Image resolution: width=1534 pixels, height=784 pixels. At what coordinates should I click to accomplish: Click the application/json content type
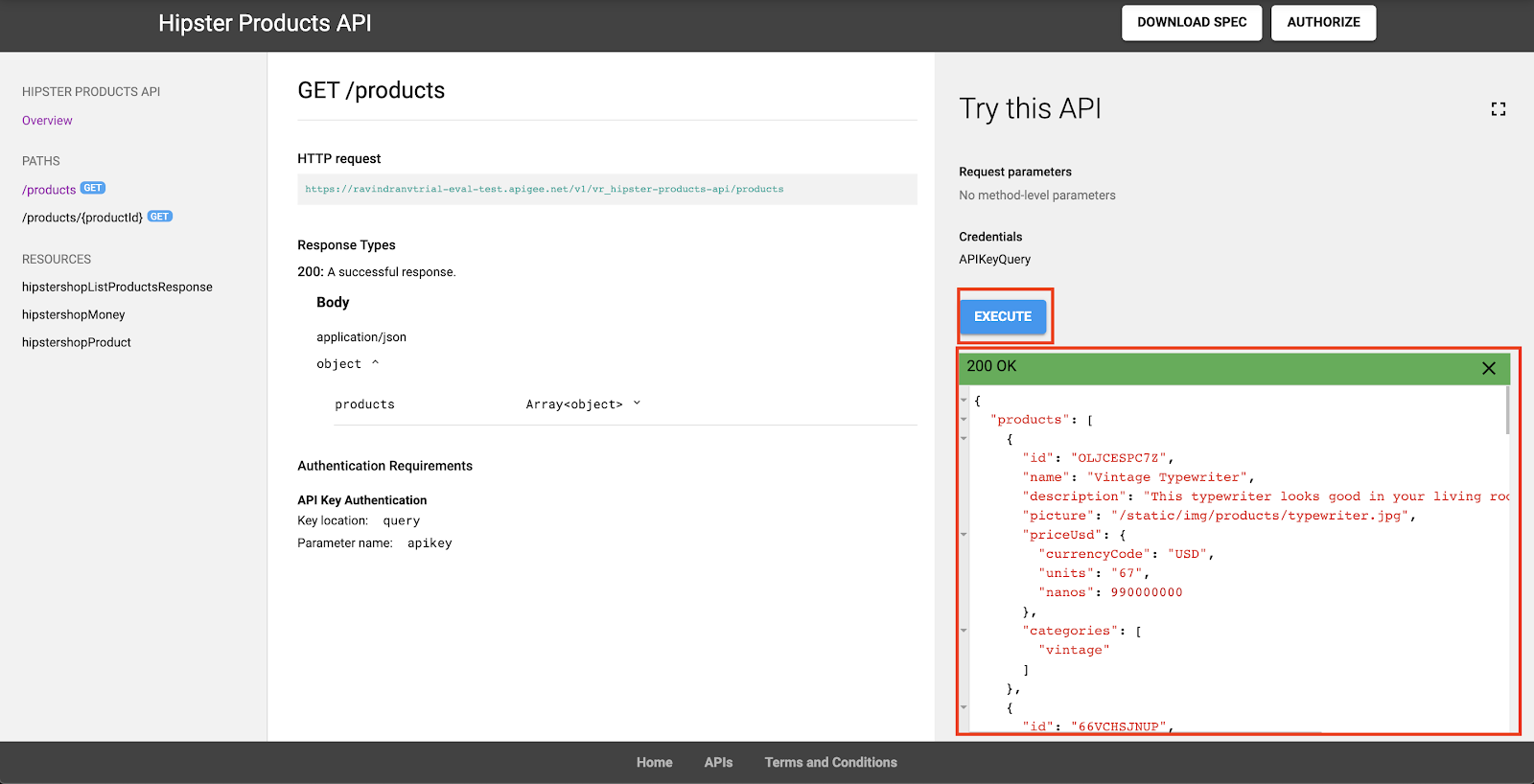361,337
